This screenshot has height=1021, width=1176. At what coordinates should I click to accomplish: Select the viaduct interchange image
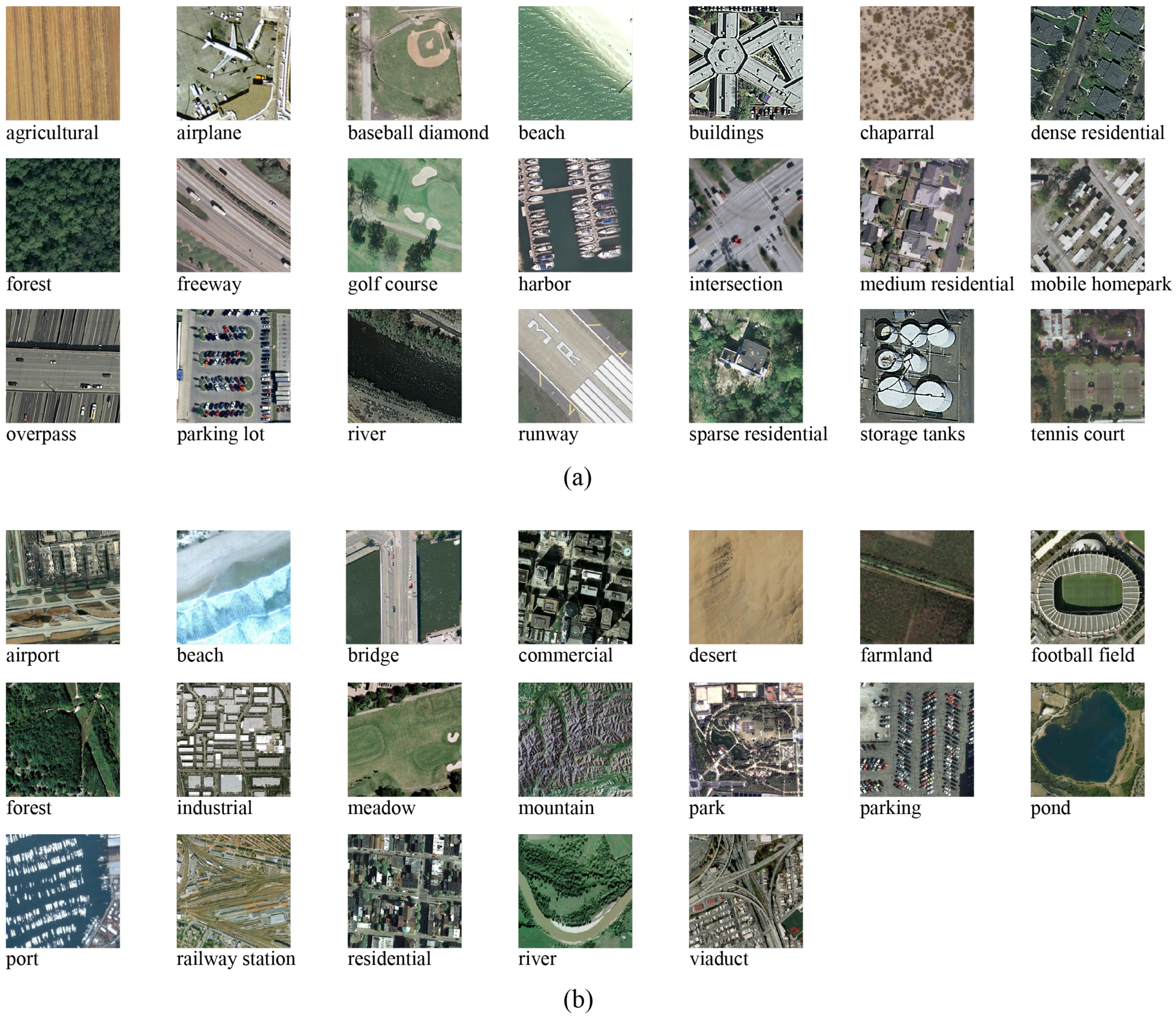745,891
